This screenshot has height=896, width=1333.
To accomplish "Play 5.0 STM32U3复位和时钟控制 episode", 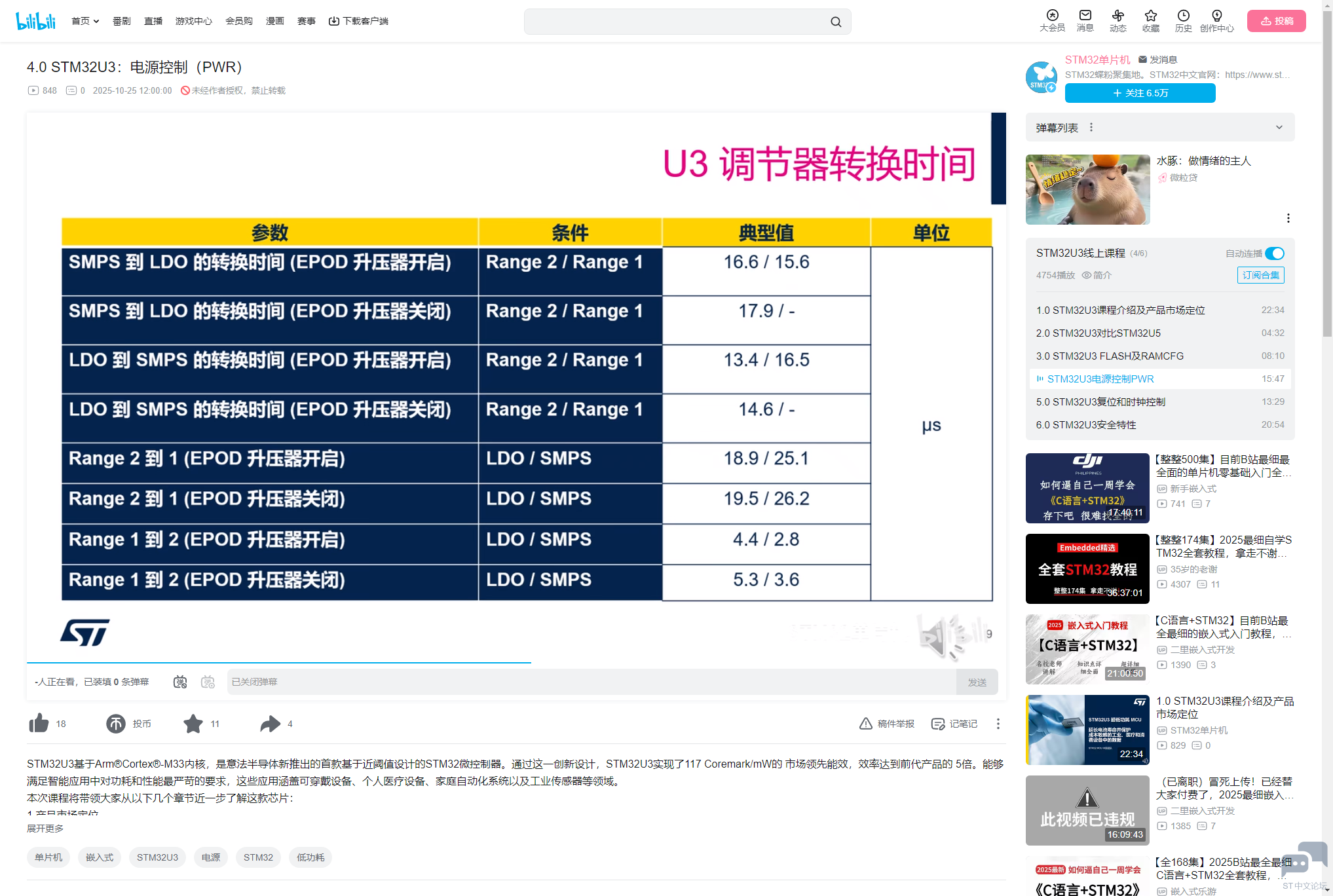I will pyautogui.click(x=1160, y=401).
